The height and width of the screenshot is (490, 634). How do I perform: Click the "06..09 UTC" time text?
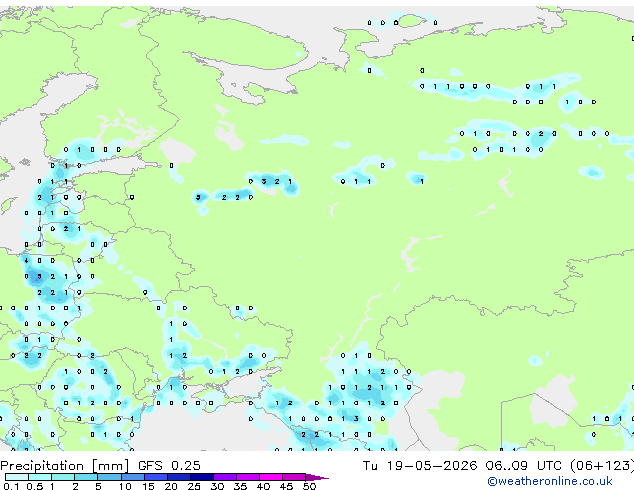pos(524,466)
